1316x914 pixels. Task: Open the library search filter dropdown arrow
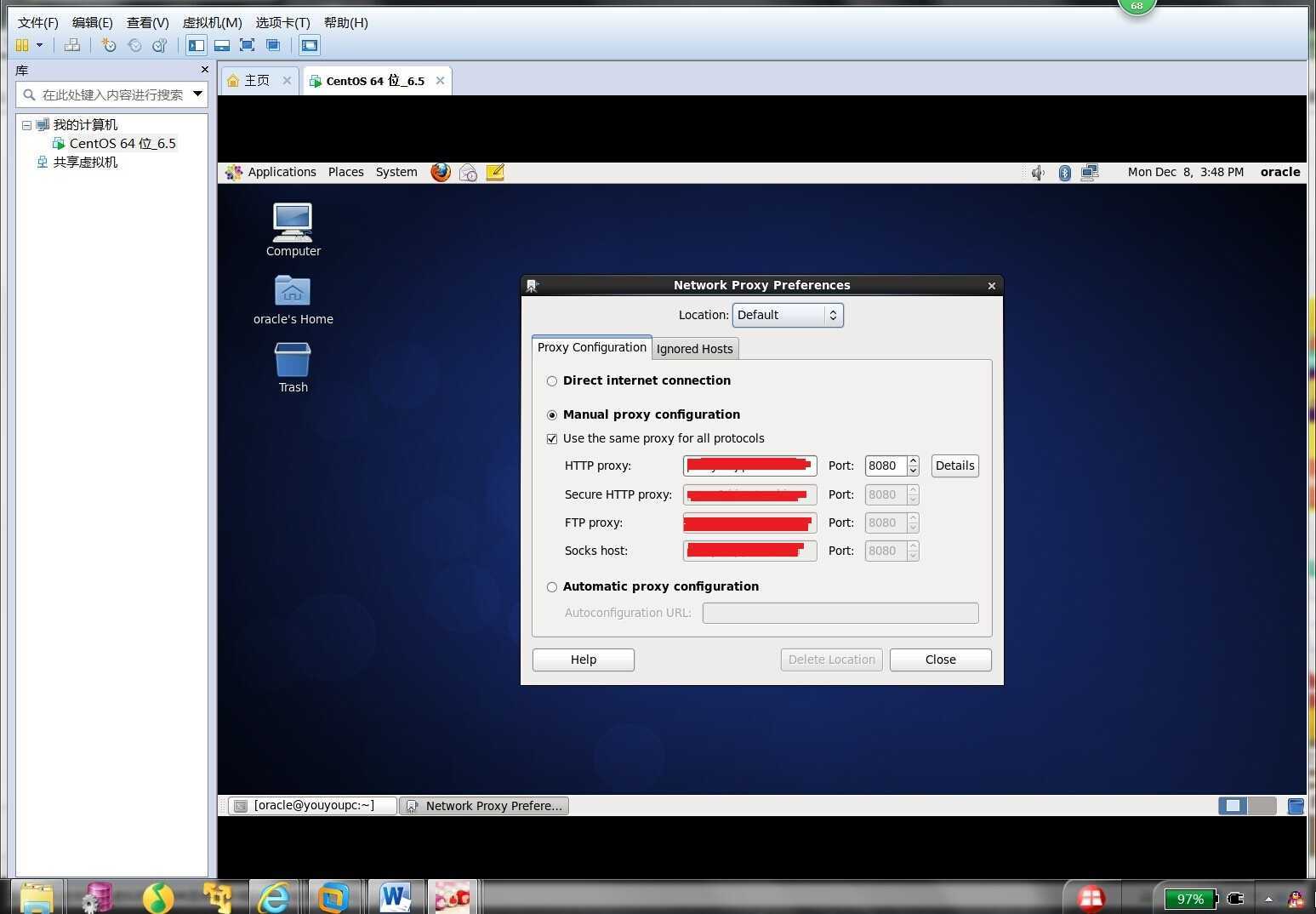coord(197,94)
